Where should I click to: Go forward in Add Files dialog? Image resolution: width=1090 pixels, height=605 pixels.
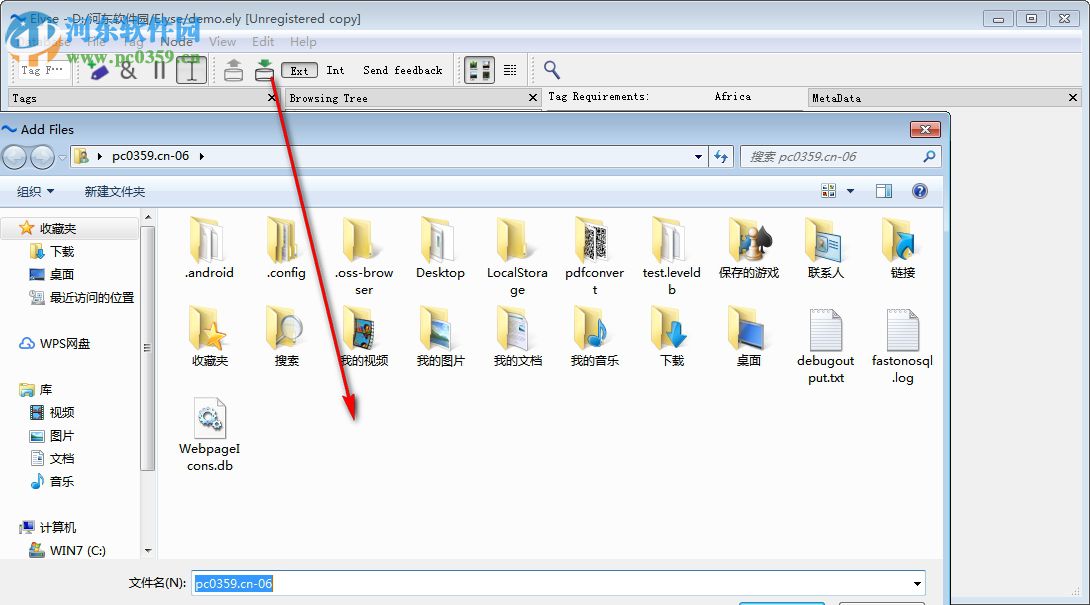coord(42,157)
